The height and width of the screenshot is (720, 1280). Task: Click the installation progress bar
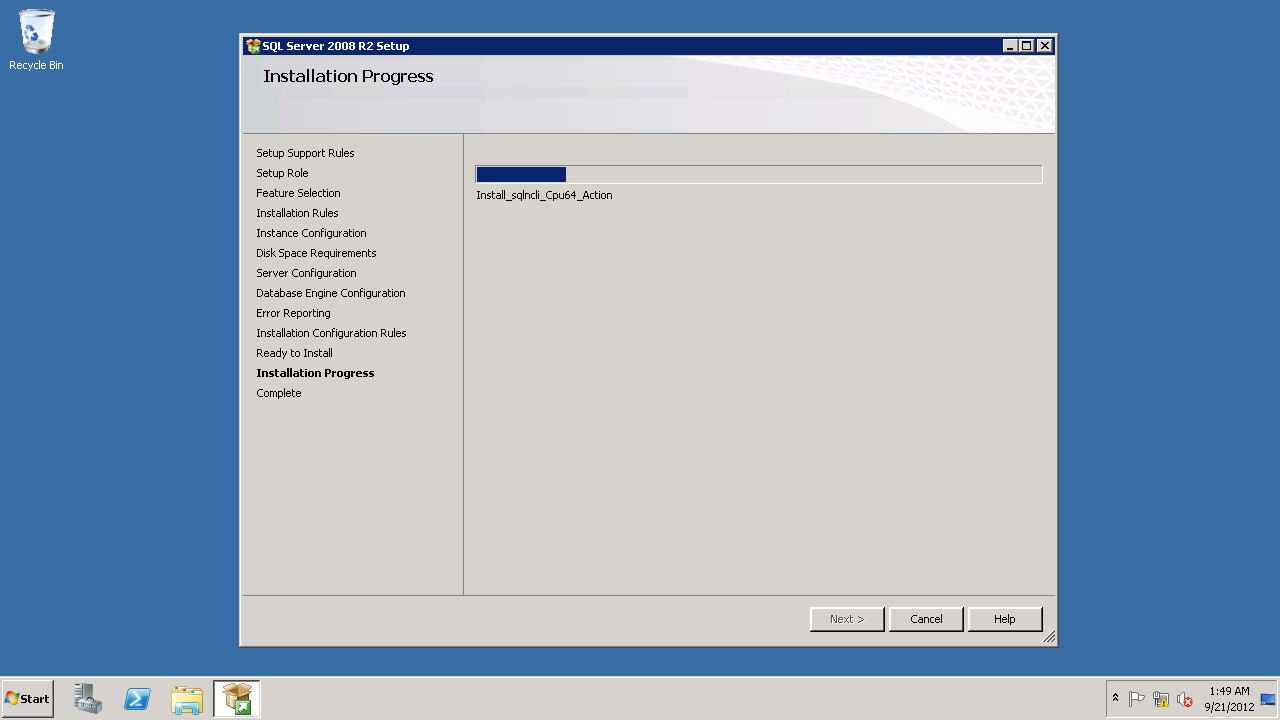(758, 174)
